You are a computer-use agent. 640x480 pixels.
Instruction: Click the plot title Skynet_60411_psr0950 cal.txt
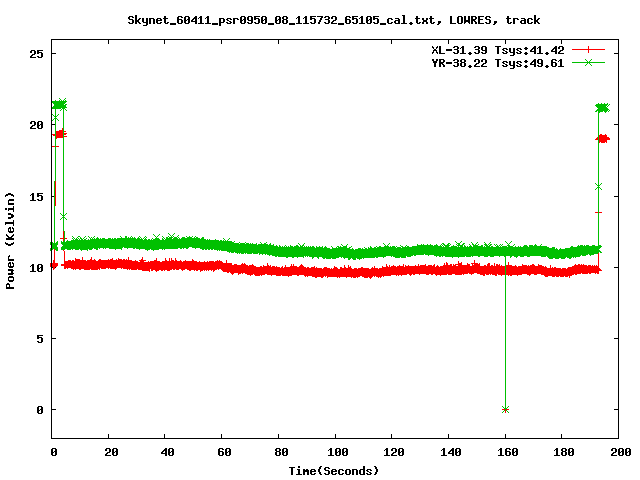(333, 20)
